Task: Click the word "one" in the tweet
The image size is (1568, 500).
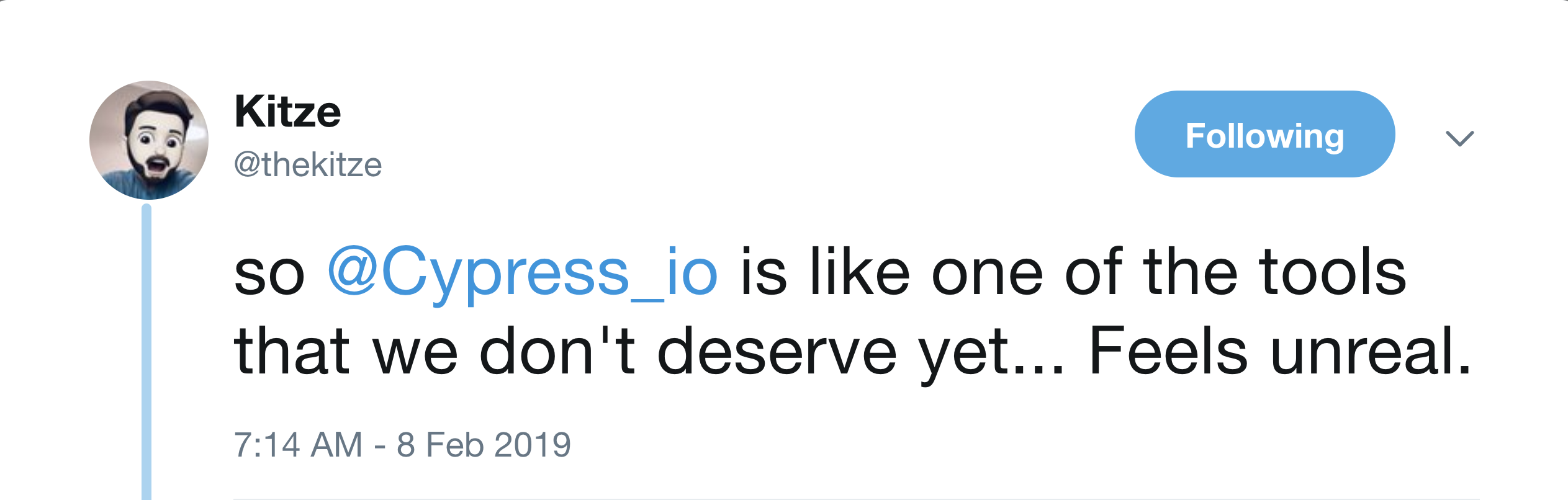Action: [x=988, y=273]
